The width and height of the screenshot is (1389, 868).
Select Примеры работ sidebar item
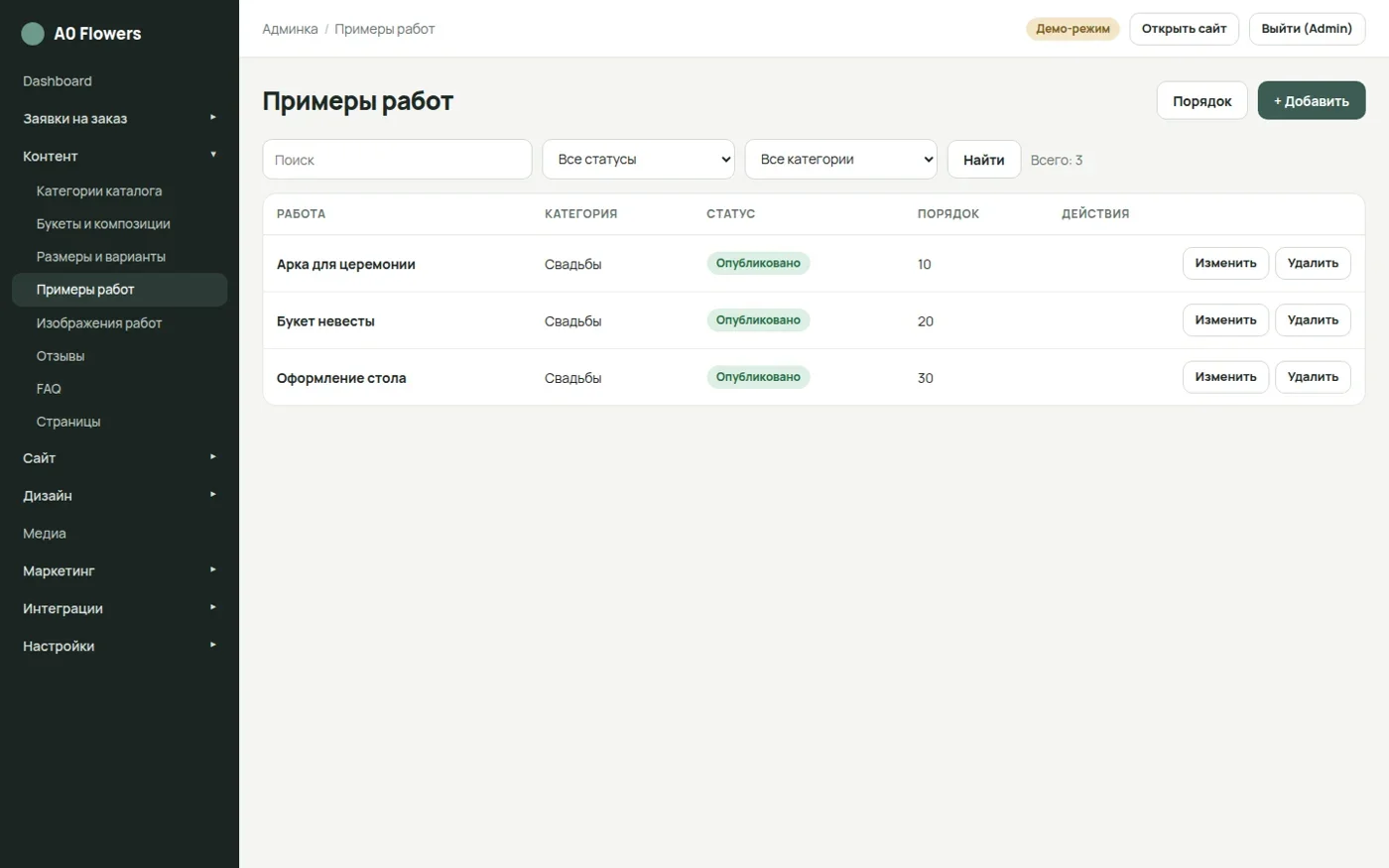click(x=119, y=290)
